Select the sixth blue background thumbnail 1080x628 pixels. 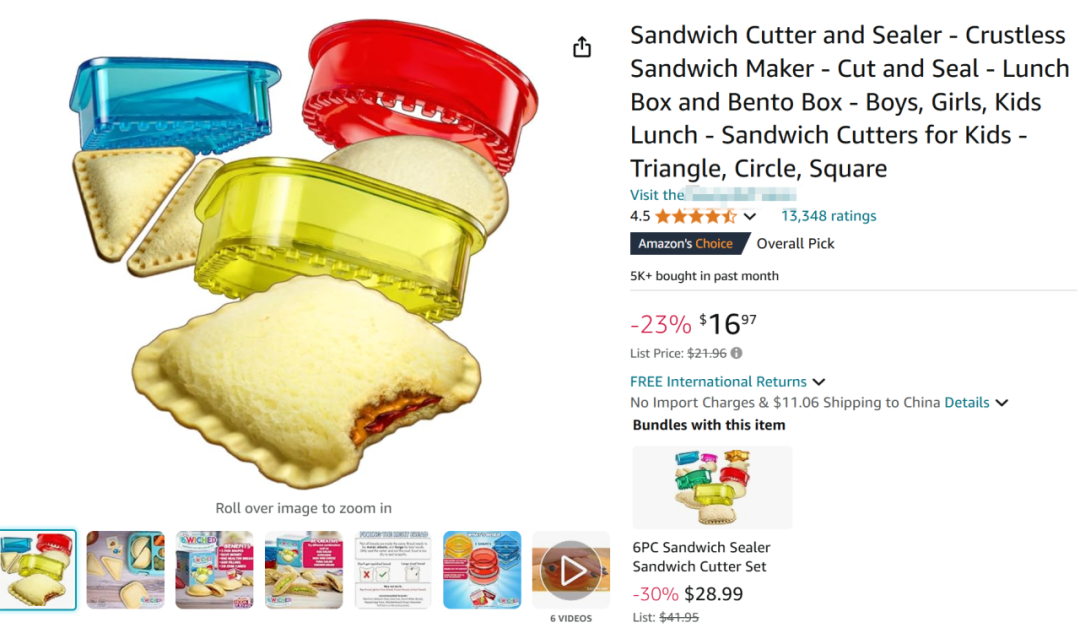click(x=482, y=570)
